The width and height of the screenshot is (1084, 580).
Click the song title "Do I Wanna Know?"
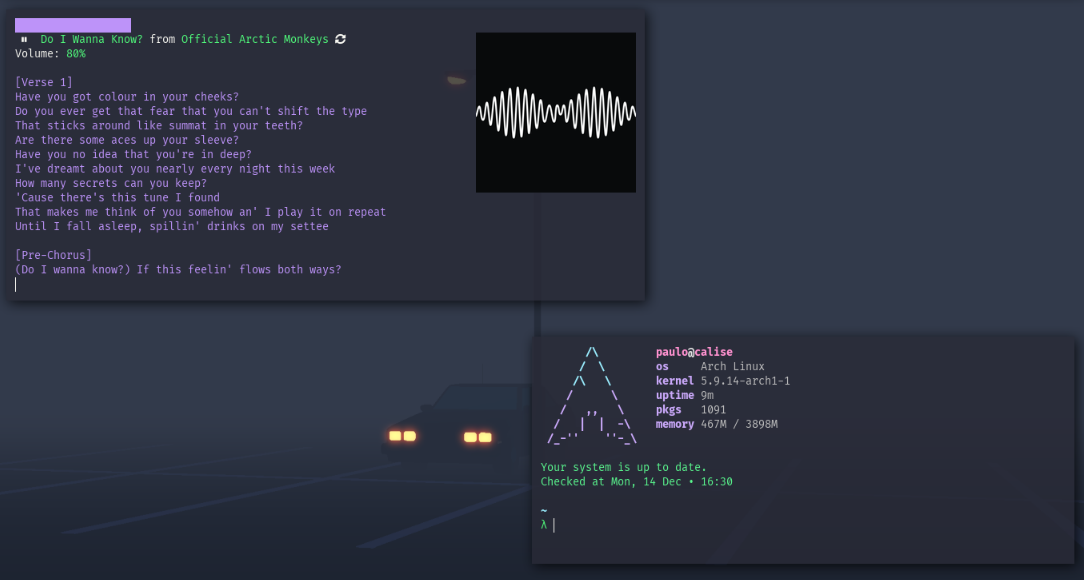91,39
